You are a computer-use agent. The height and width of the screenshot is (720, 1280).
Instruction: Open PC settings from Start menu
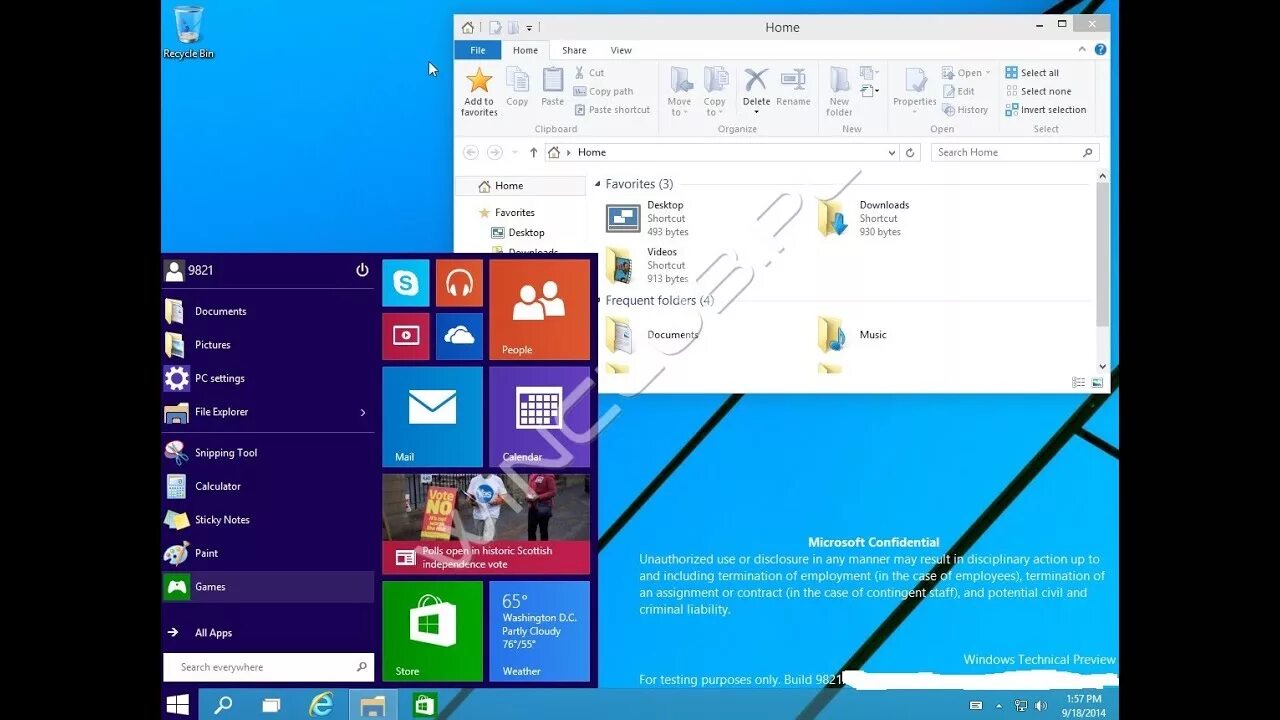(x=268, y=378)
